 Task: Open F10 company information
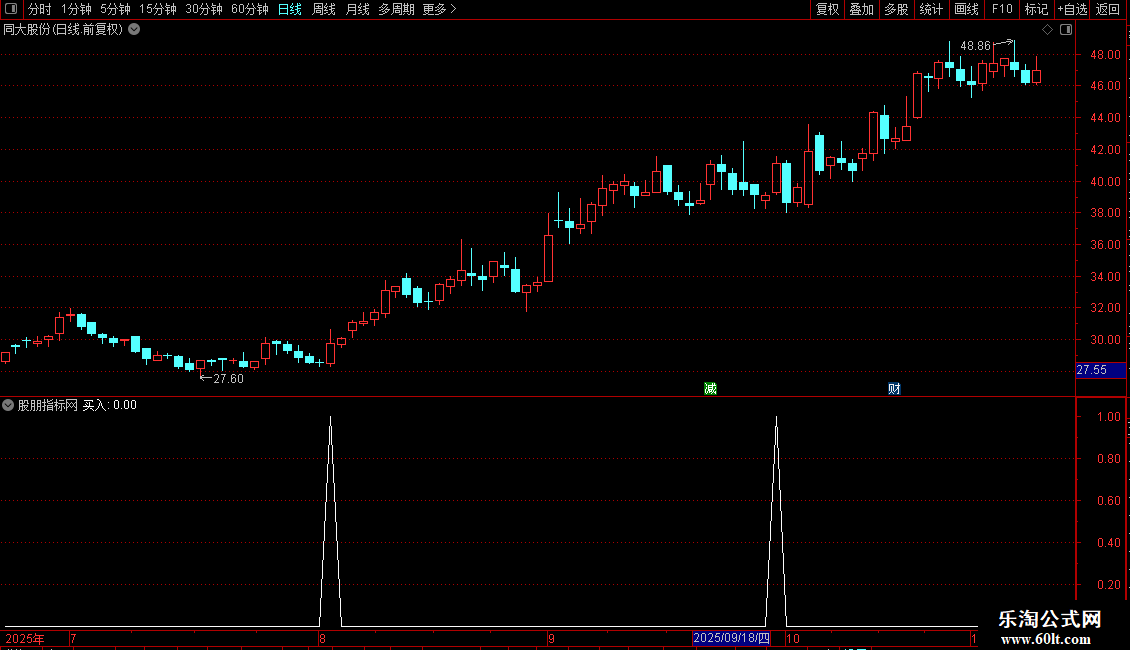1002,9
